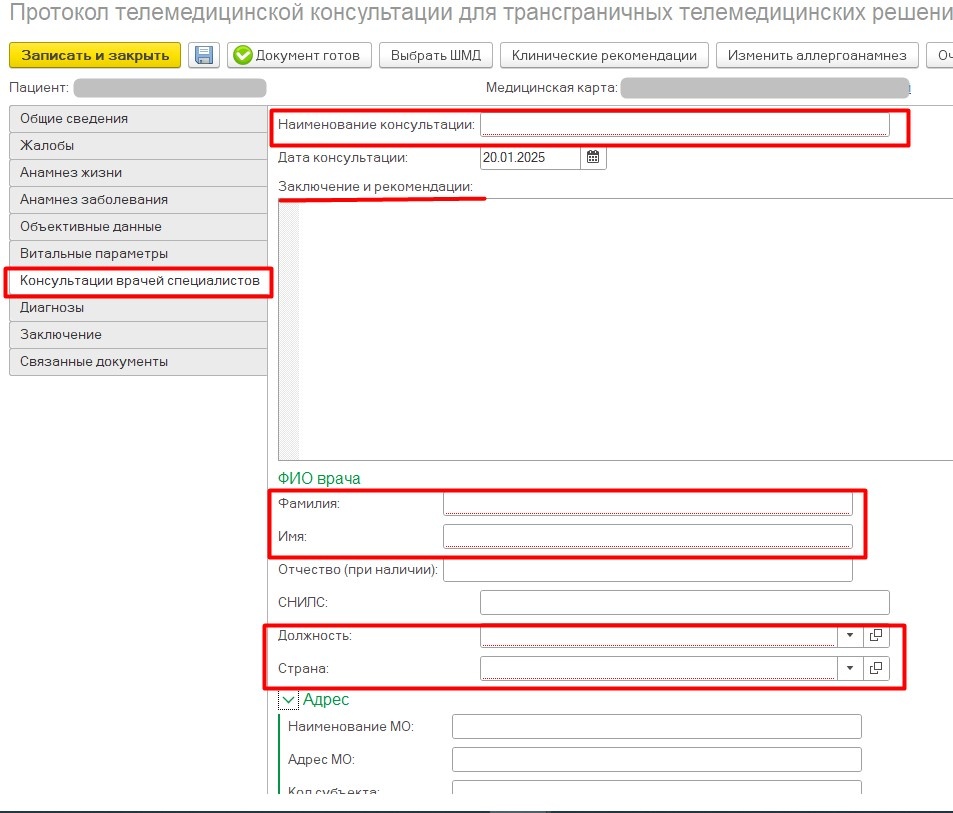
Task: Click open-form icon next to Страна field
Action: click(x=876, y=668)
